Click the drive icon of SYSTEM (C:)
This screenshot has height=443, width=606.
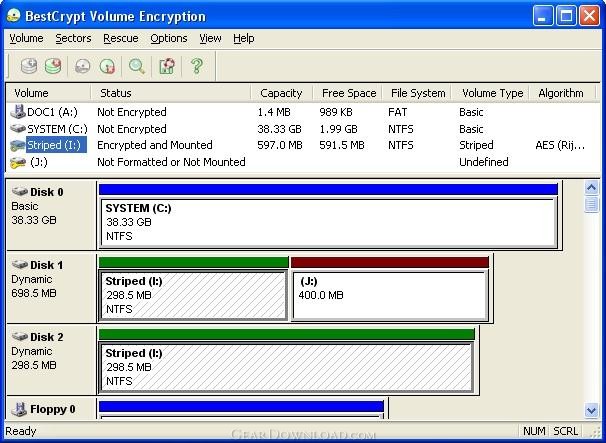pyautogui.click(x=18, y=128)
